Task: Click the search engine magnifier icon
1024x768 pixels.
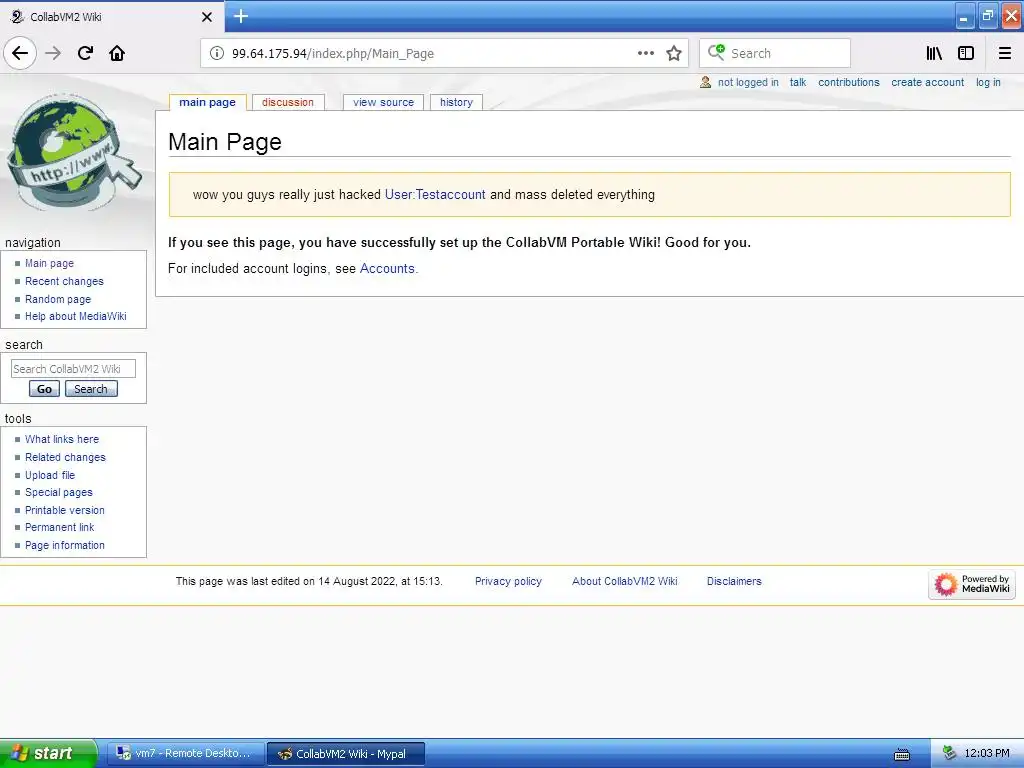Action: click(716, 52)
